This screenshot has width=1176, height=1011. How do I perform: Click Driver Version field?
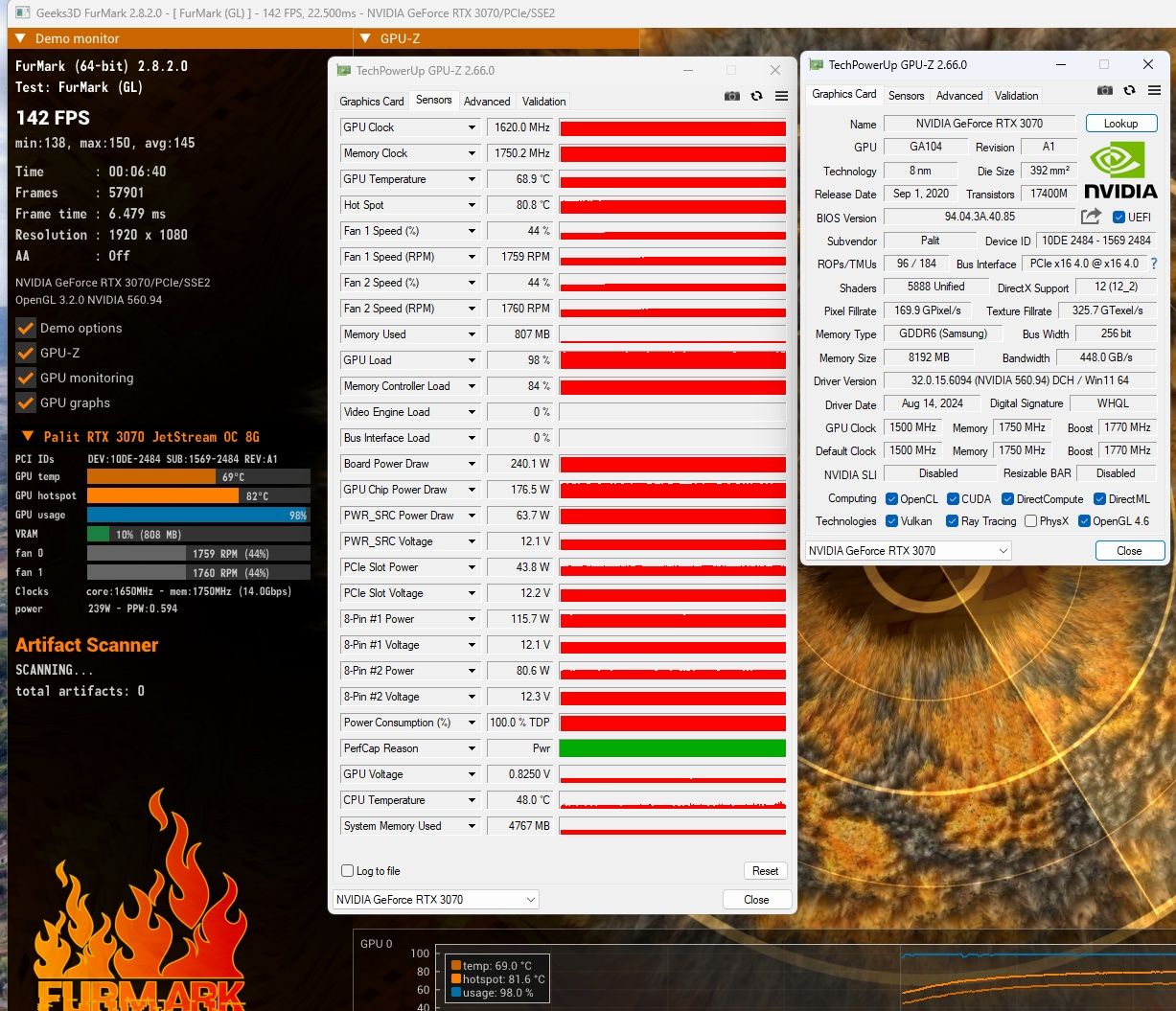click(1020, 380)
